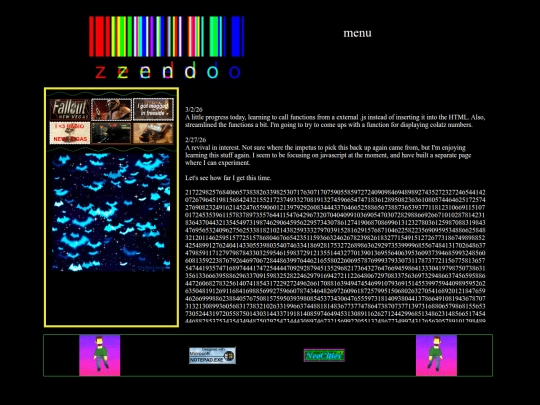This screenshot has height=405, width=540.
Task: Click the left Ned Flanders walking GIF
Action: pos(100,355)
